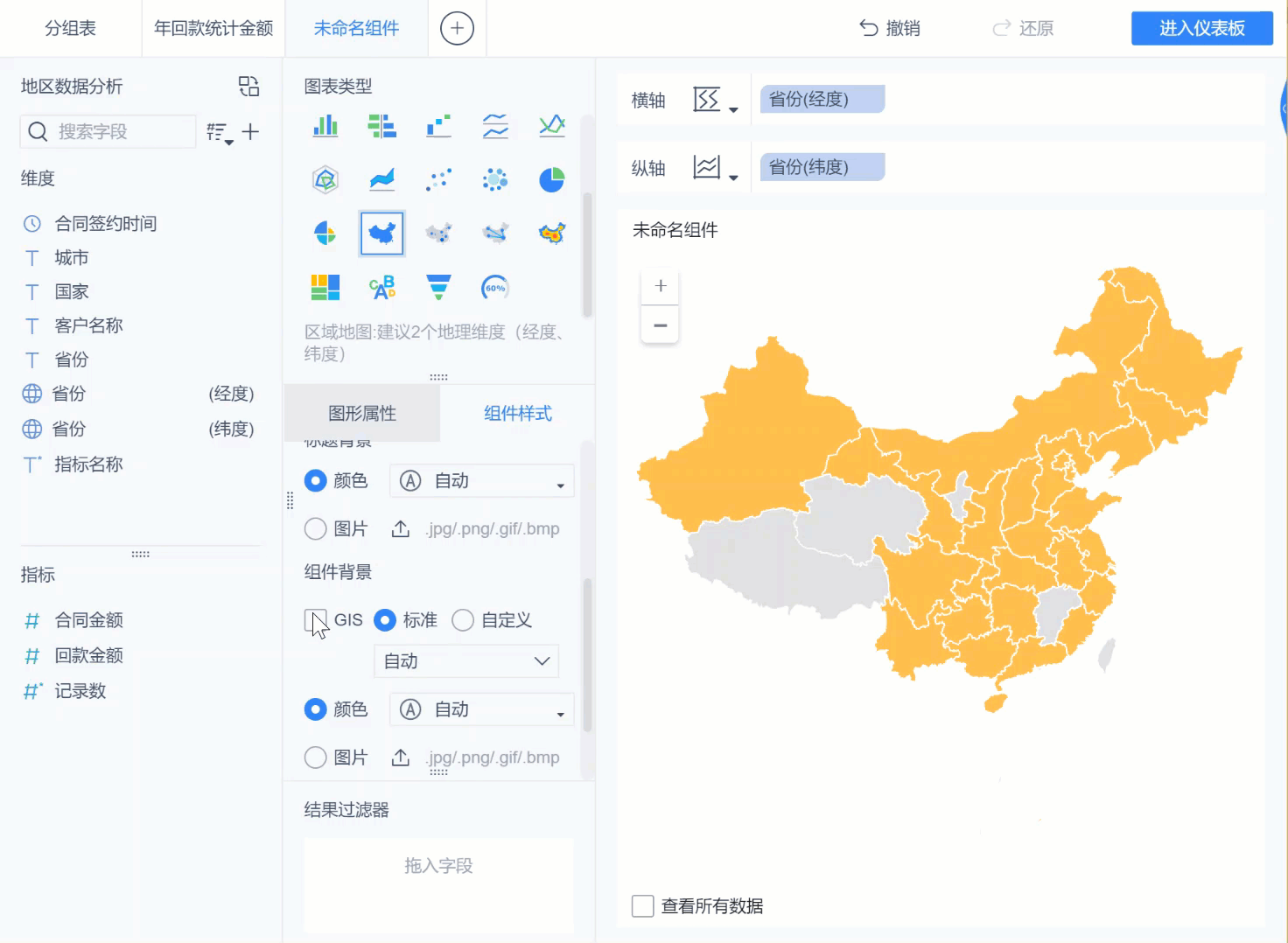Open the 纵轴 axis type dropdown
1288x943 pixels.
[x=715, y=167]
